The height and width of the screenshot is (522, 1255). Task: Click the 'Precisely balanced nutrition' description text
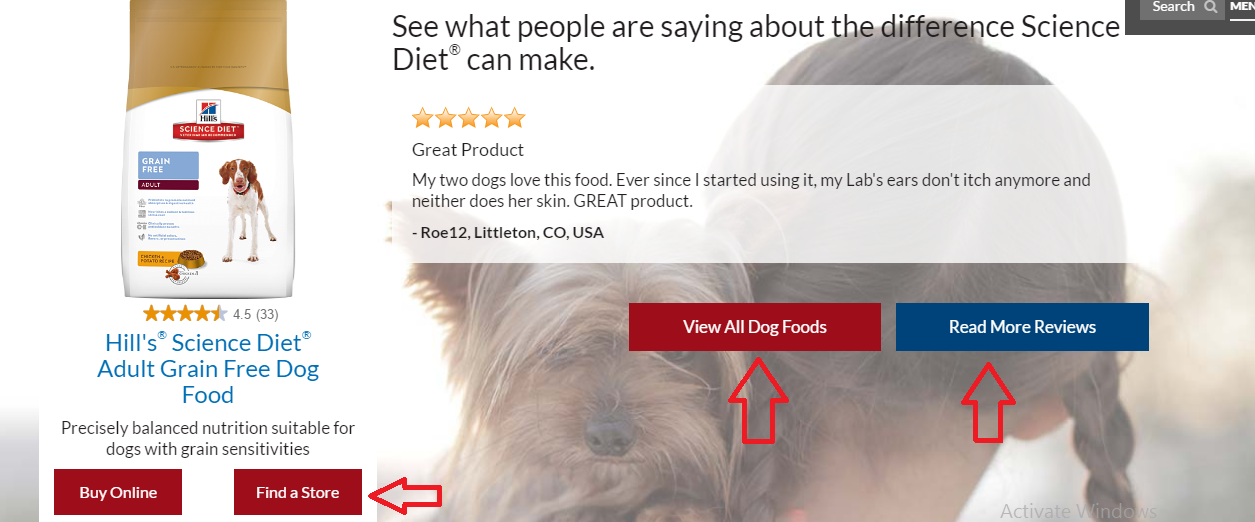coord(208,438)
